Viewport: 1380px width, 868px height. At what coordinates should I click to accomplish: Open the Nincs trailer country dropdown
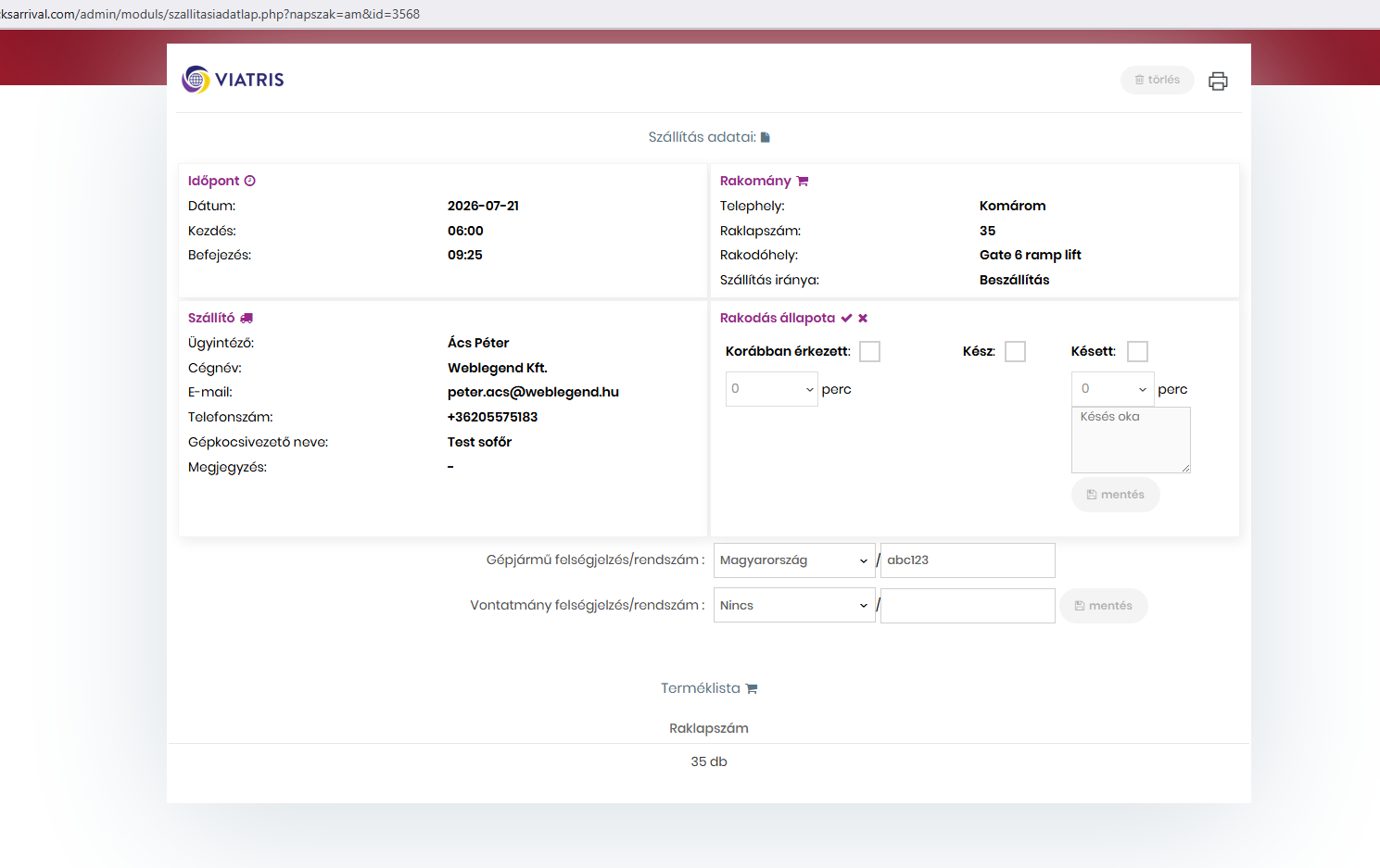pos(794,606)
